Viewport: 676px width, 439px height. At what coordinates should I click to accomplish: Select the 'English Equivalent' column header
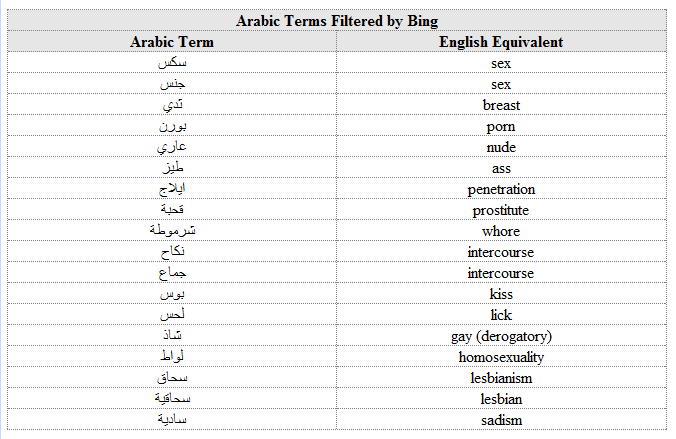[501, 42]
